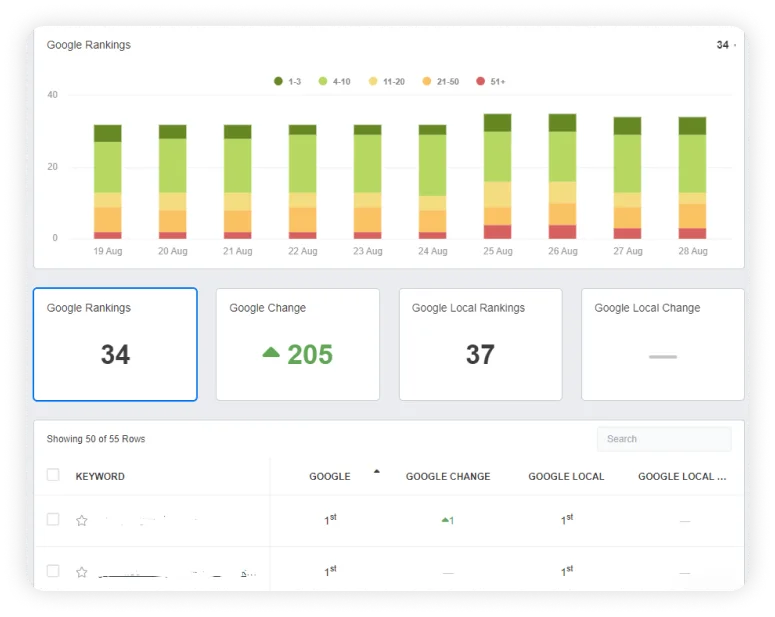Select the Google Rankings metric card
Image resolution: width=775 pixels, height=617 pixels.
click(115, 344)
